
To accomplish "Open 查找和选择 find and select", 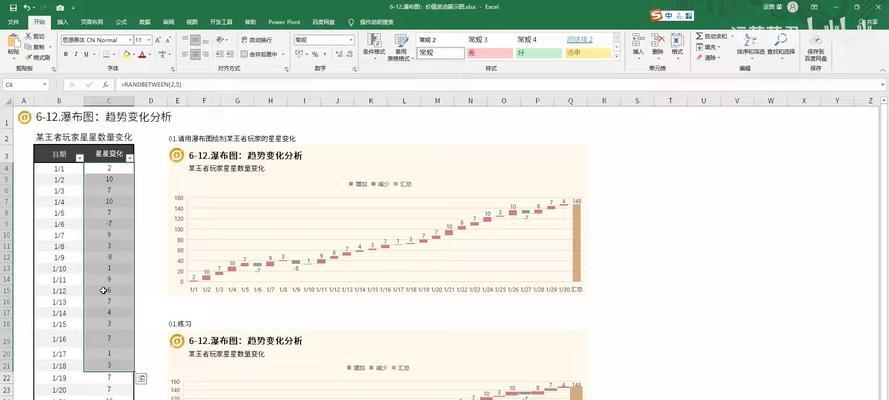I will pyautogui.click(x=781, y=44).
